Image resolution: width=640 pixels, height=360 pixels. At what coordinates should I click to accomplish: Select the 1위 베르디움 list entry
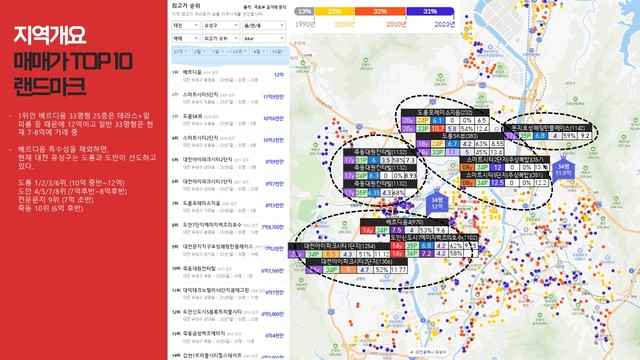tap(228, 76)
